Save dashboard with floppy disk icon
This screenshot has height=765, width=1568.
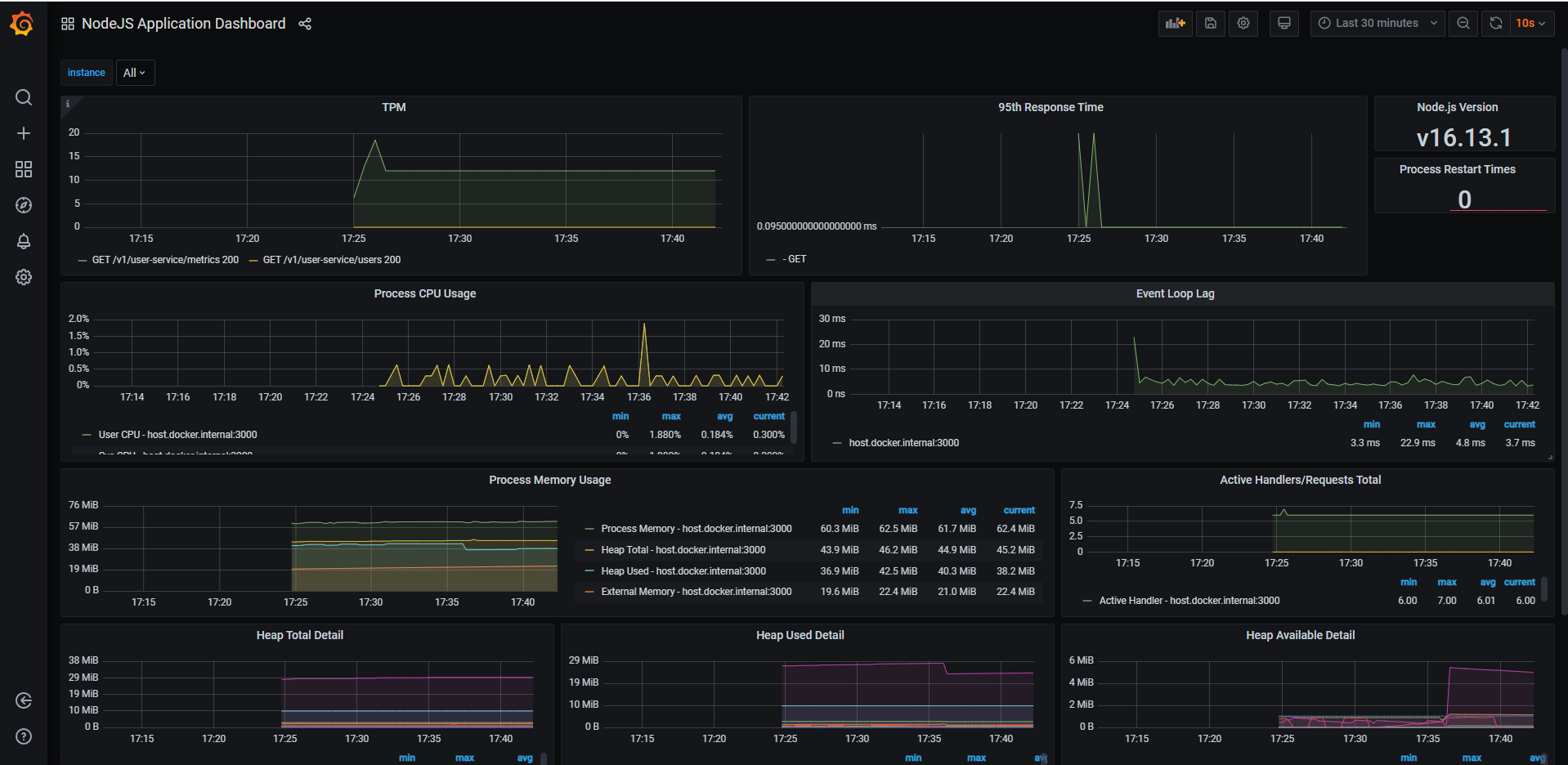click(x=1211, y=24)
